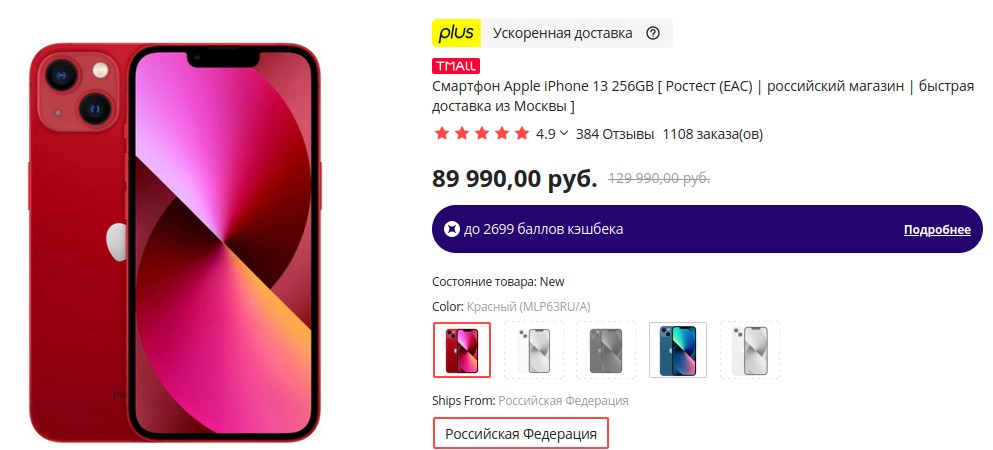Viewport: 993px width, 450px height.
Task: Click the yellow Plus badge icon
Action: point(457,33)
